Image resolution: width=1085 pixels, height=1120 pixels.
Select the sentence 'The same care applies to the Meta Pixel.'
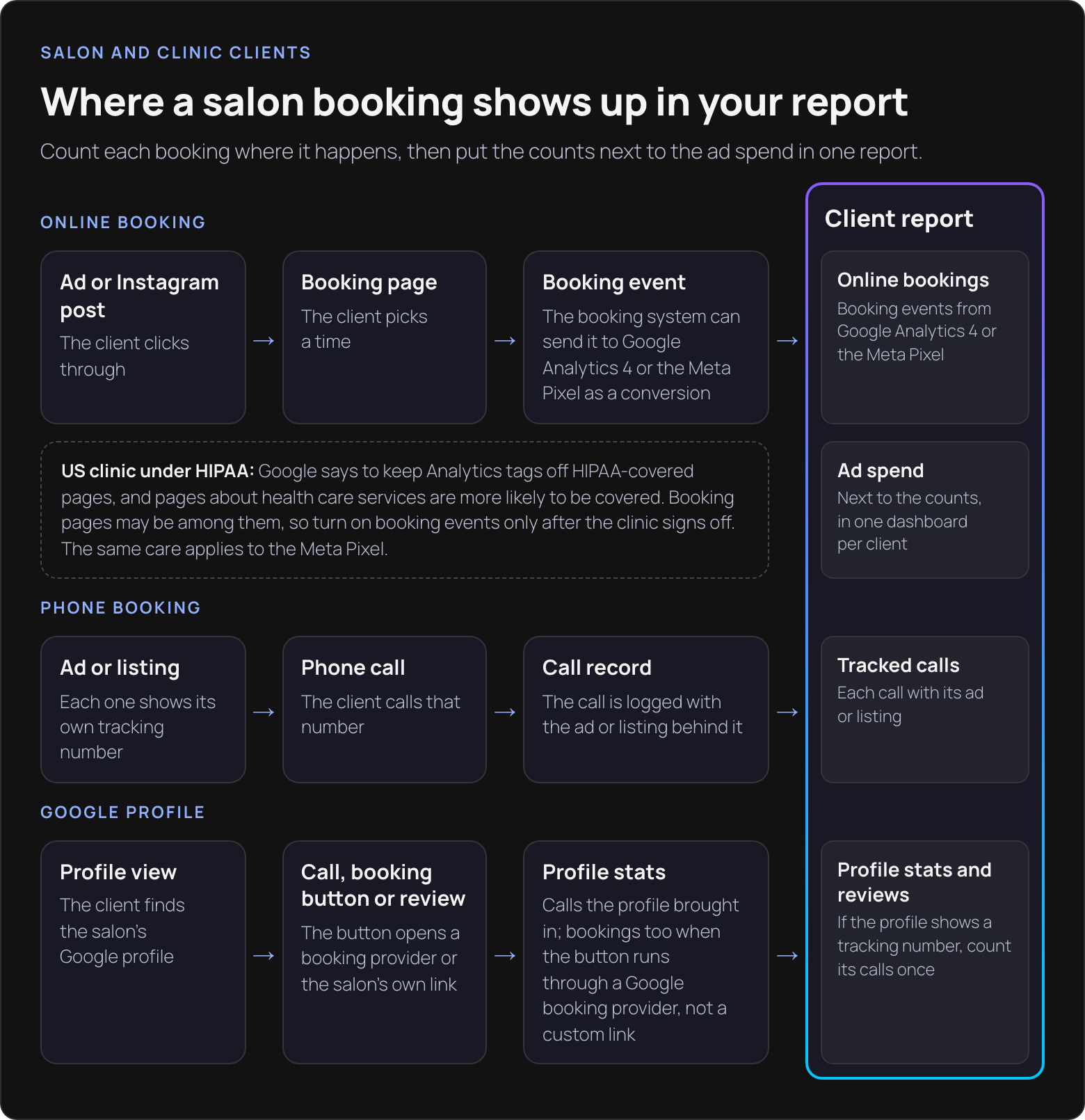224,549
